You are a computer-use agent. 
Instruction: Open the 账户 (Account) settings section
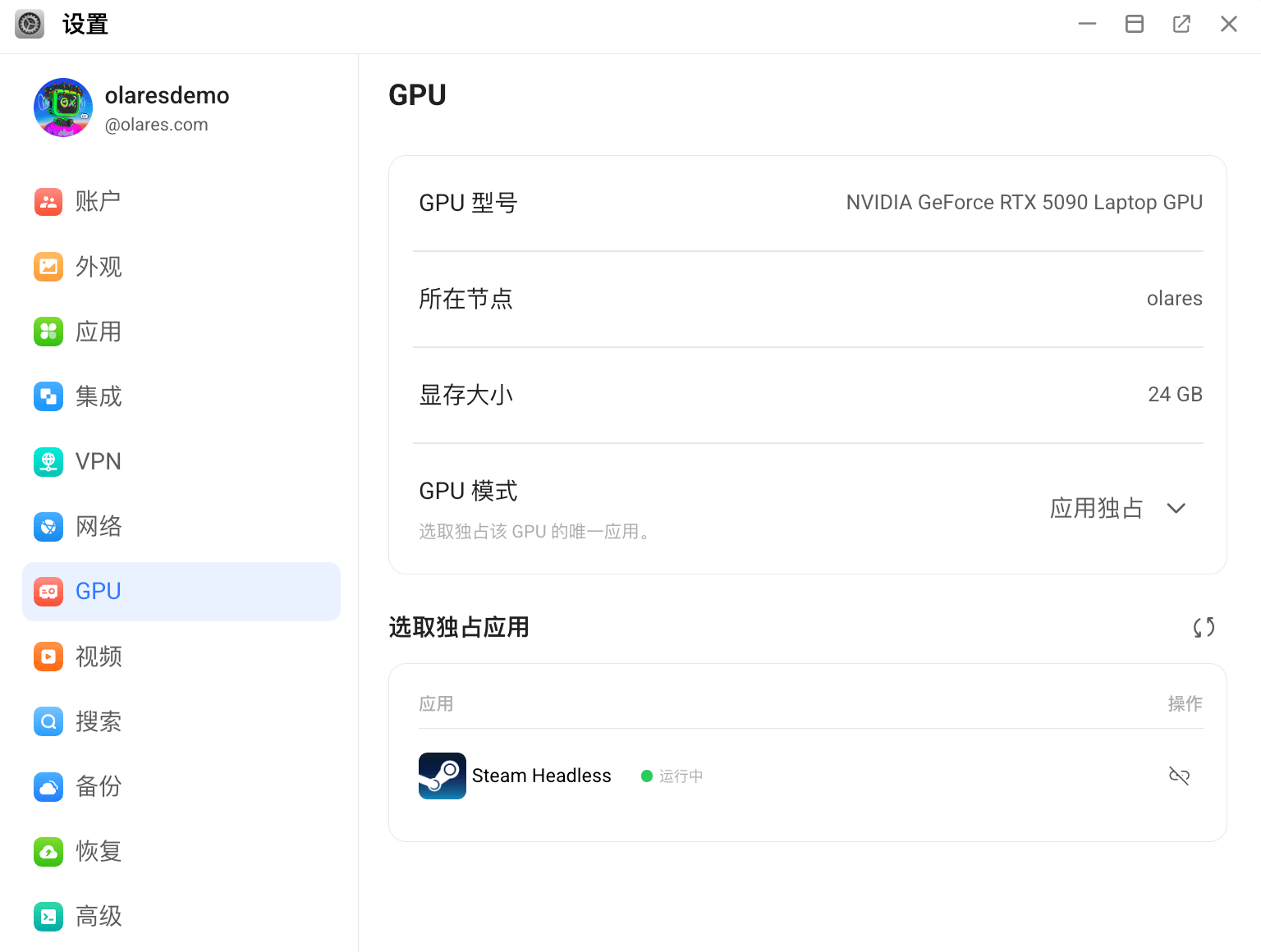[99, 202]
